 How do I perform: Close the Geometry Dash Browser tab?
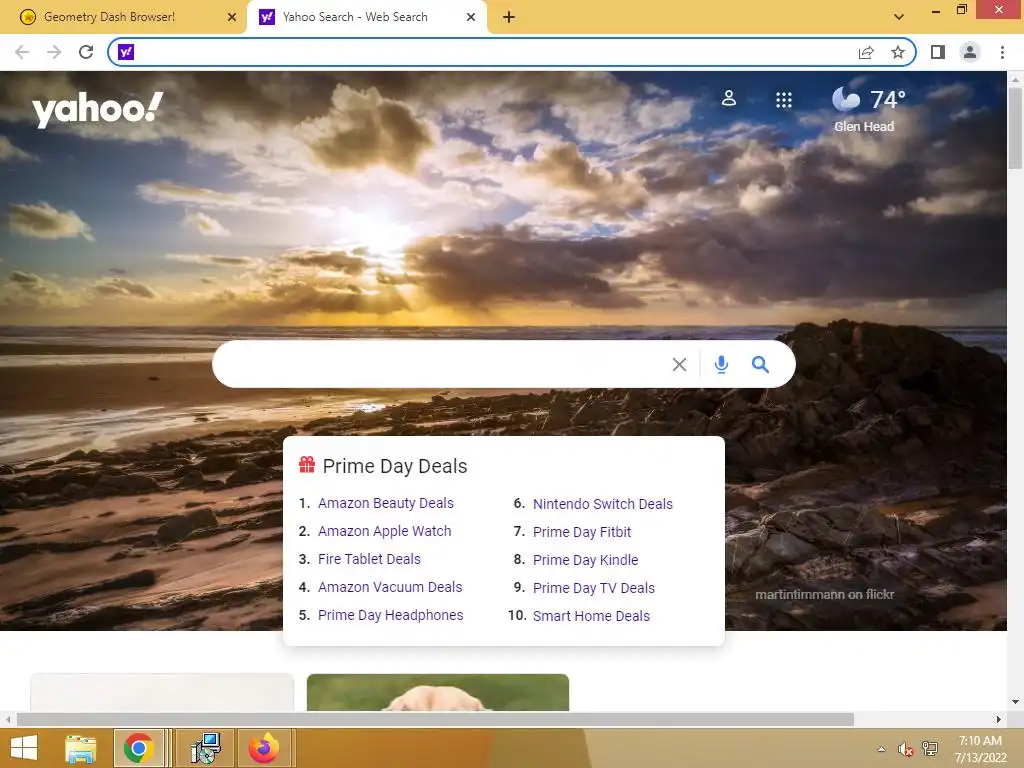coord(232,17)
